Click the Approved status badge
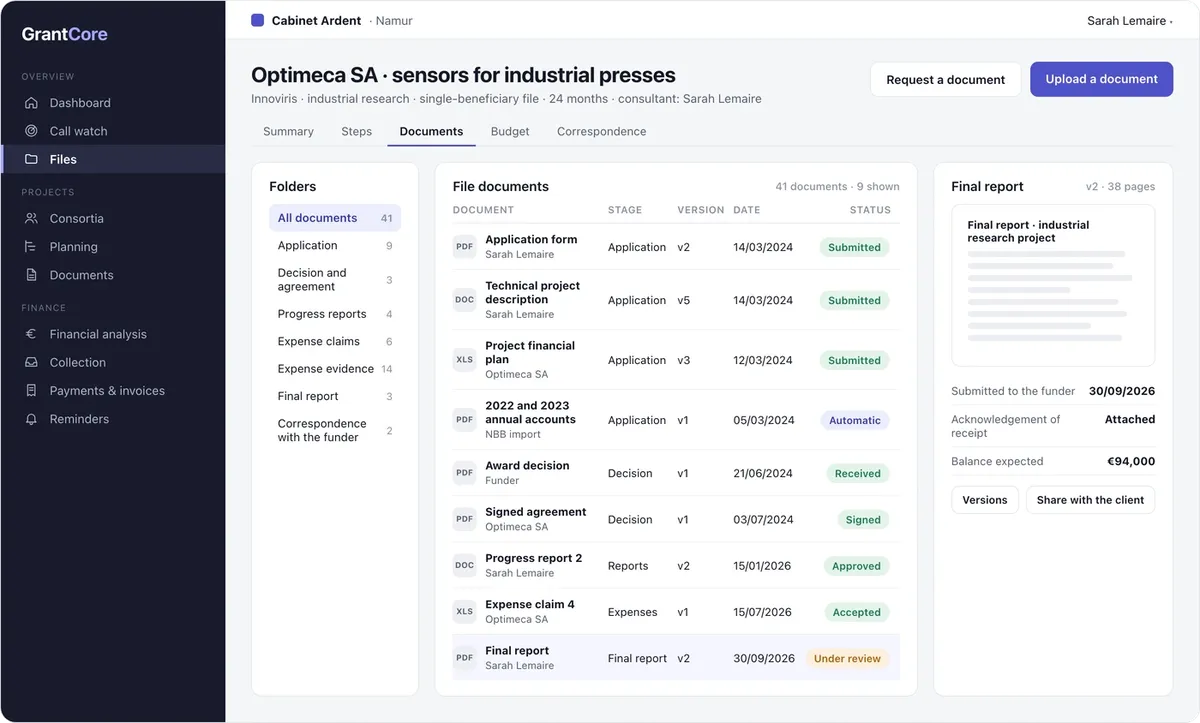1200x723 pixels. 857,566
